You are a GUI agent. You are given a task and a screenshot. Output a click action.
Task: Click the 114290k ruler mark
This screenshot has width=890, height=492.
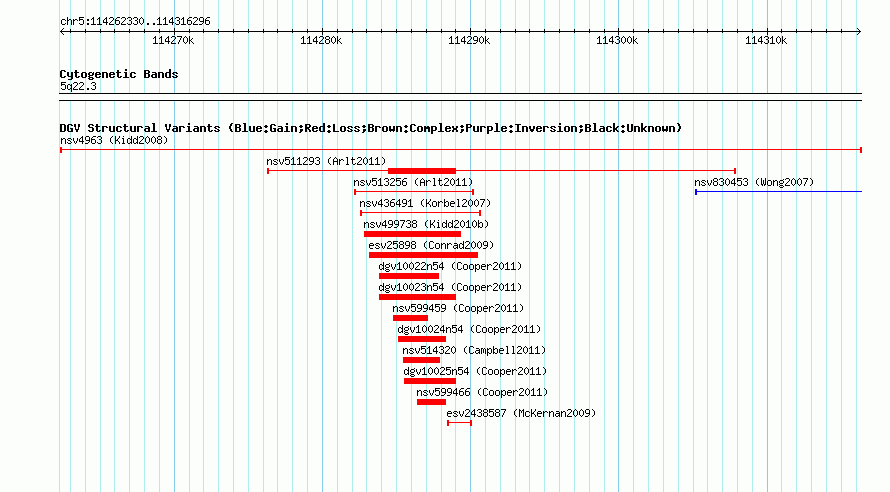click(469, 40)
